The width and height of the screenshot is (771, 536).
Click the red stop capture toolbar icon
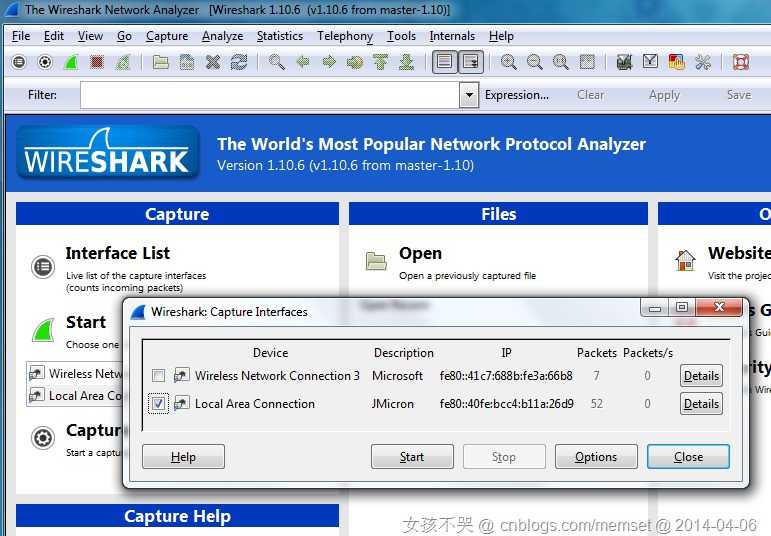click(x=97, y=62)
